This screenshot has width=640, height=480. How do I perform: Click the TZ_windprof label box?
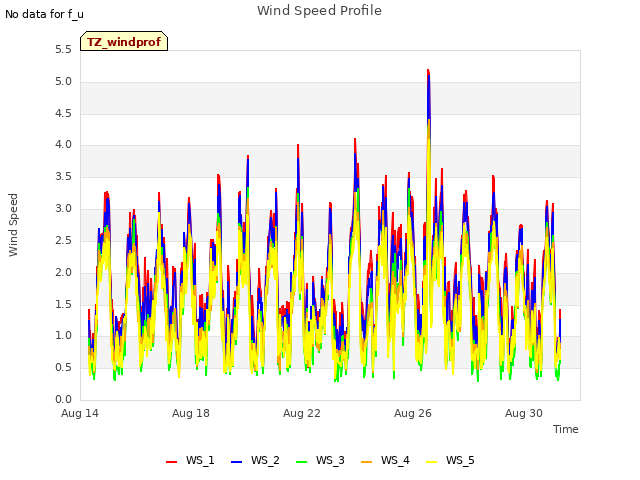pyautogui.click(x=124, y=41)
